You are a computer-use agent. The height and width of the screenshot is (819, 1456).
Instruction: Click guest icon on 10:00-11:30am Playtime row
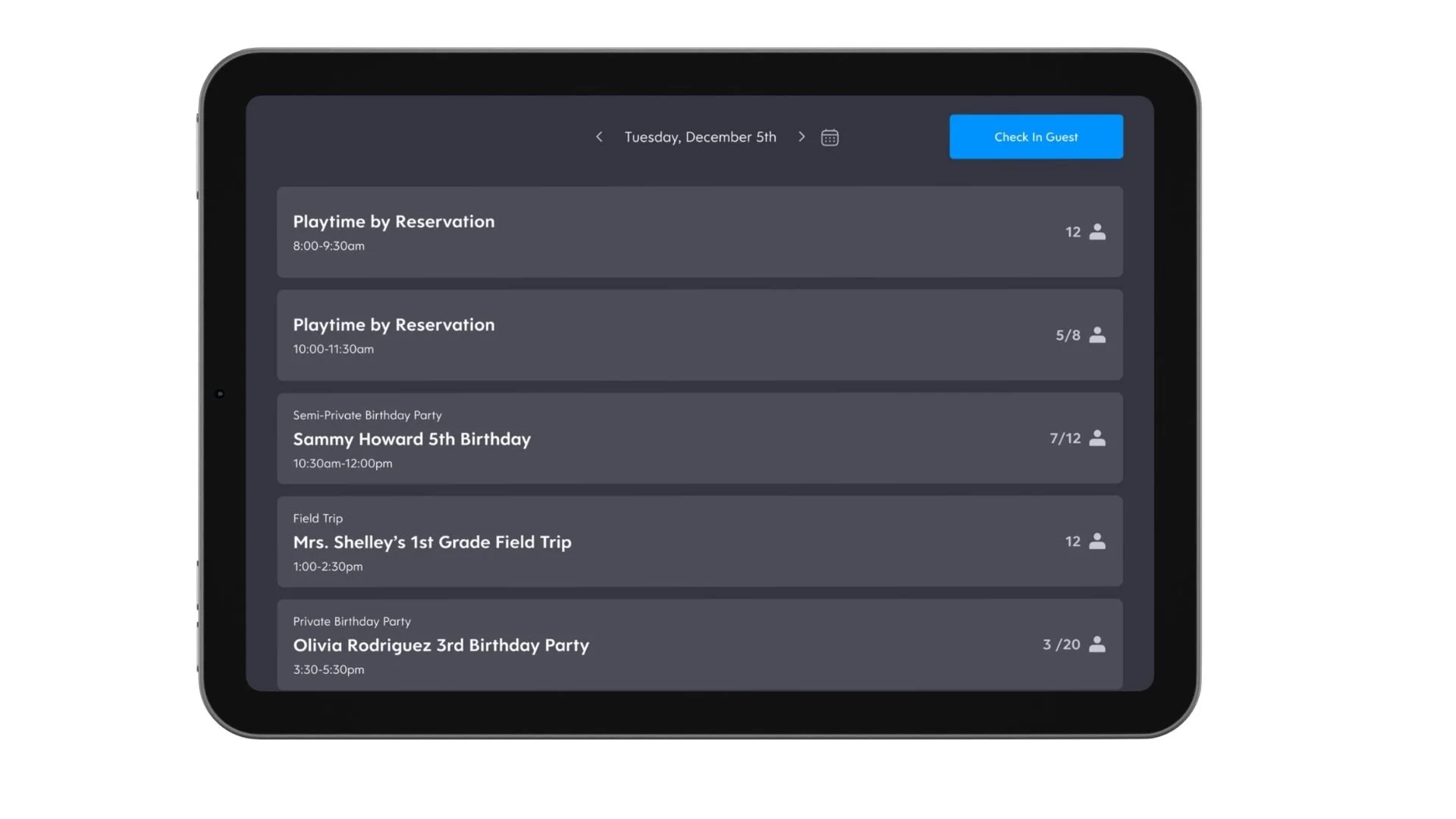click(1097, 335)
